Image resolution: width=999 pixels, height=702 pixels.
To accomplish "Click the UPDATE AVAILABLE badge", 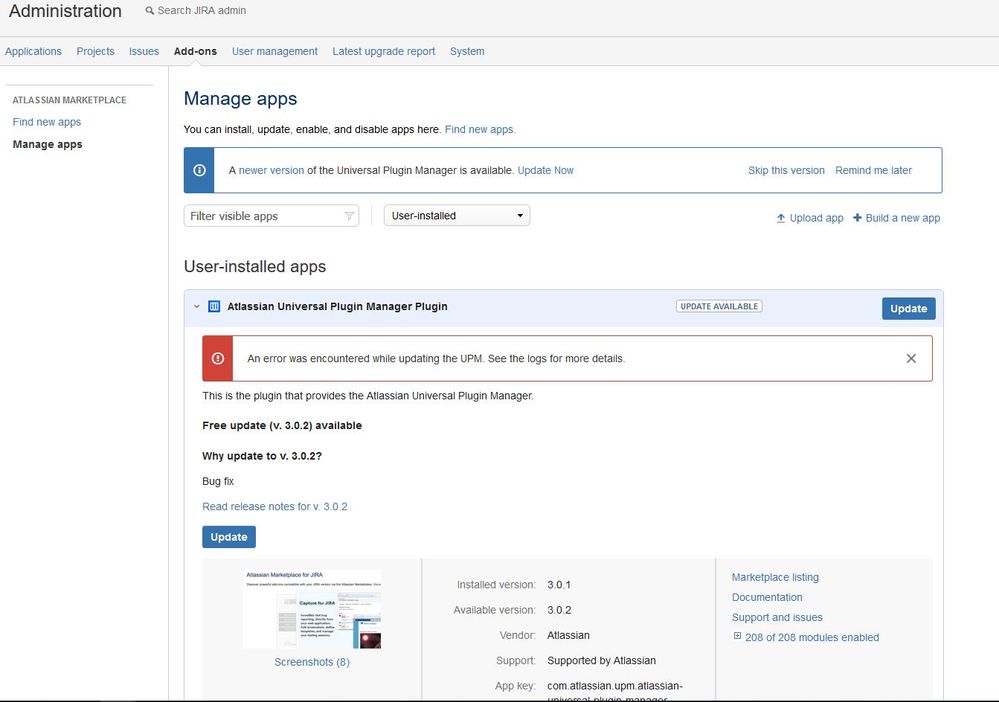I will (x=719, y=306).
